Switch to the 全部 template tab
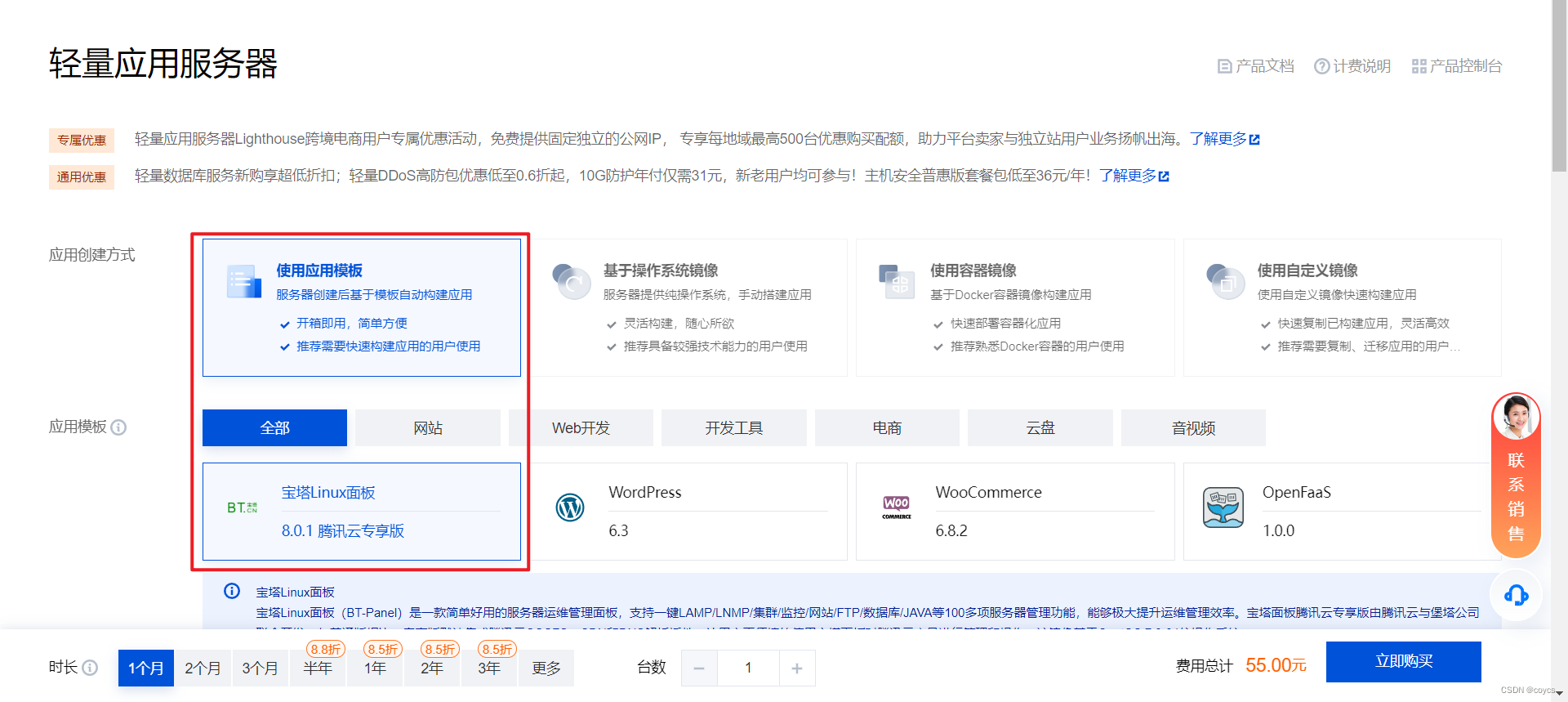The width and height of the screenshot is (1568, 702). tap(274, 428)
